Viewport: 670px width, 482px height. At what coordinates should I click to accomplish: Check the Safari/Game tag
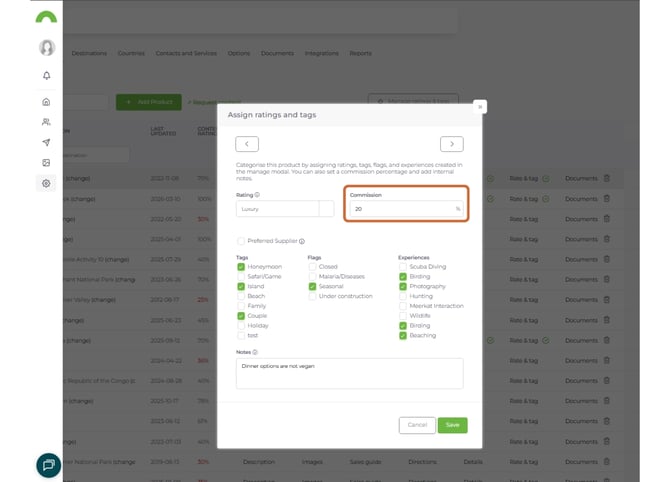click(x=241, y=276)
